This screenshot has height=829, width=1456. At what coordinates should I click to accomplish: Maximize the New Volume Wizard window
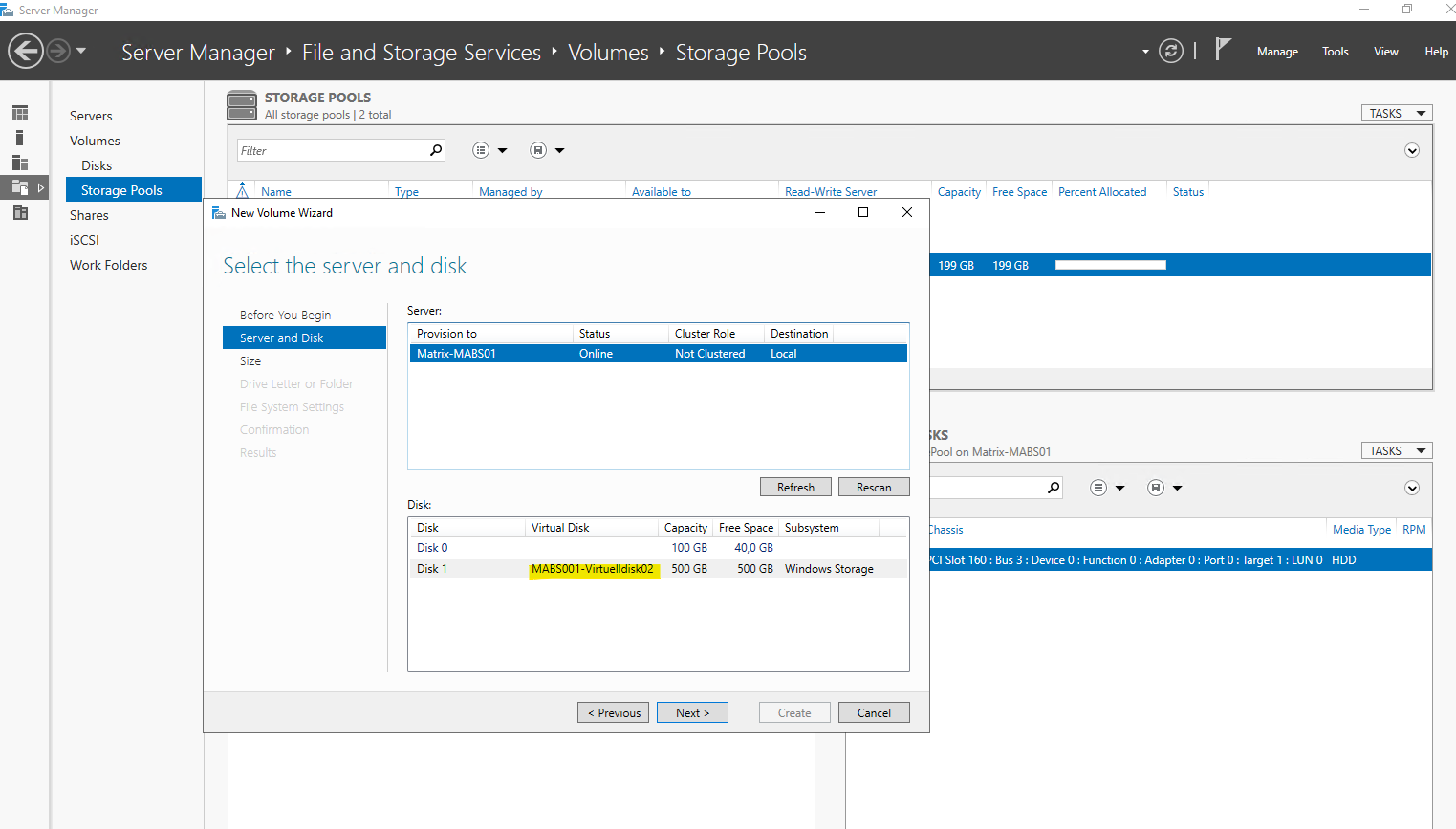[863, 212]
